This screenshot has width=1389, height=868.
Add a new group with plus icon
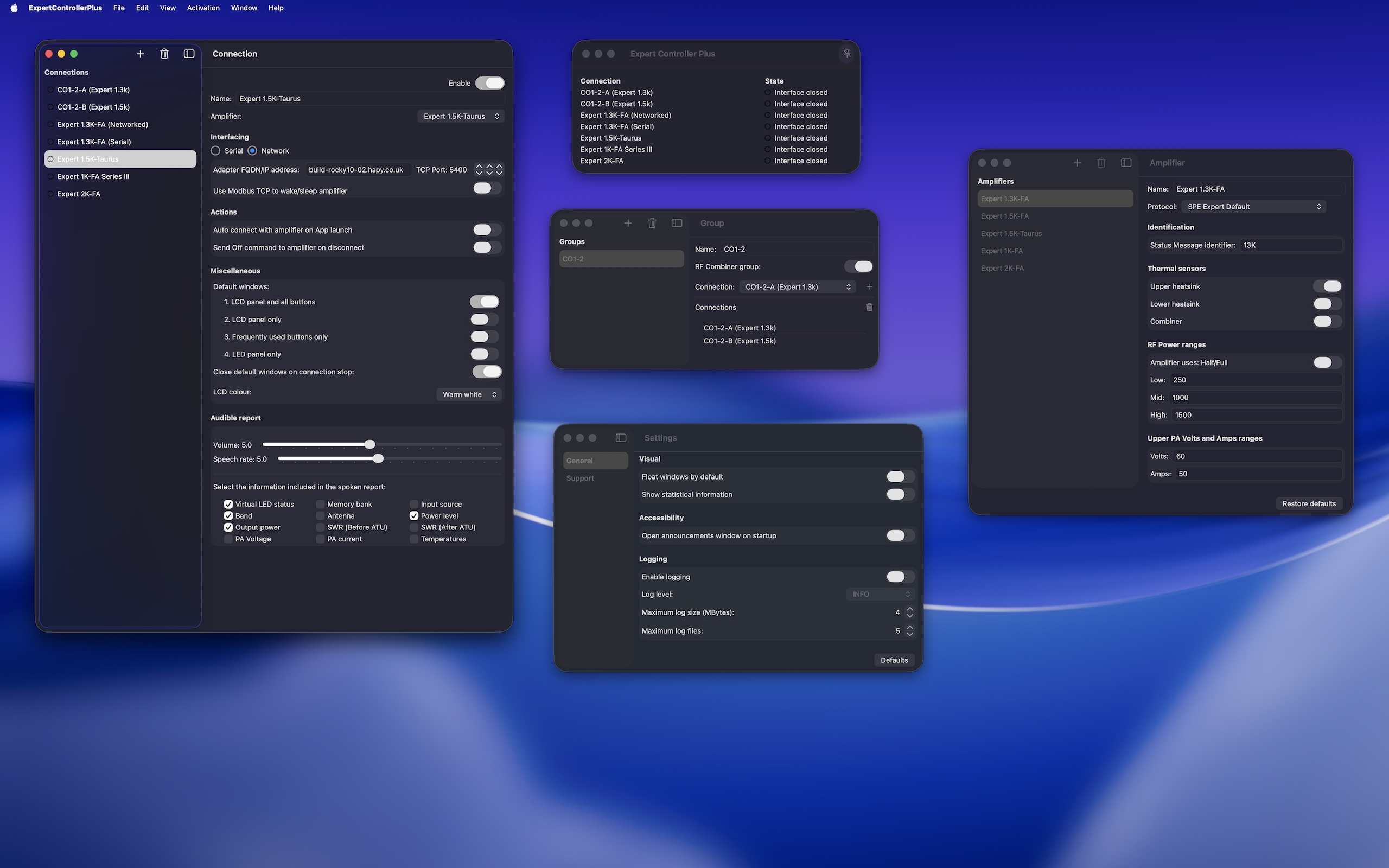coord(628,223)
